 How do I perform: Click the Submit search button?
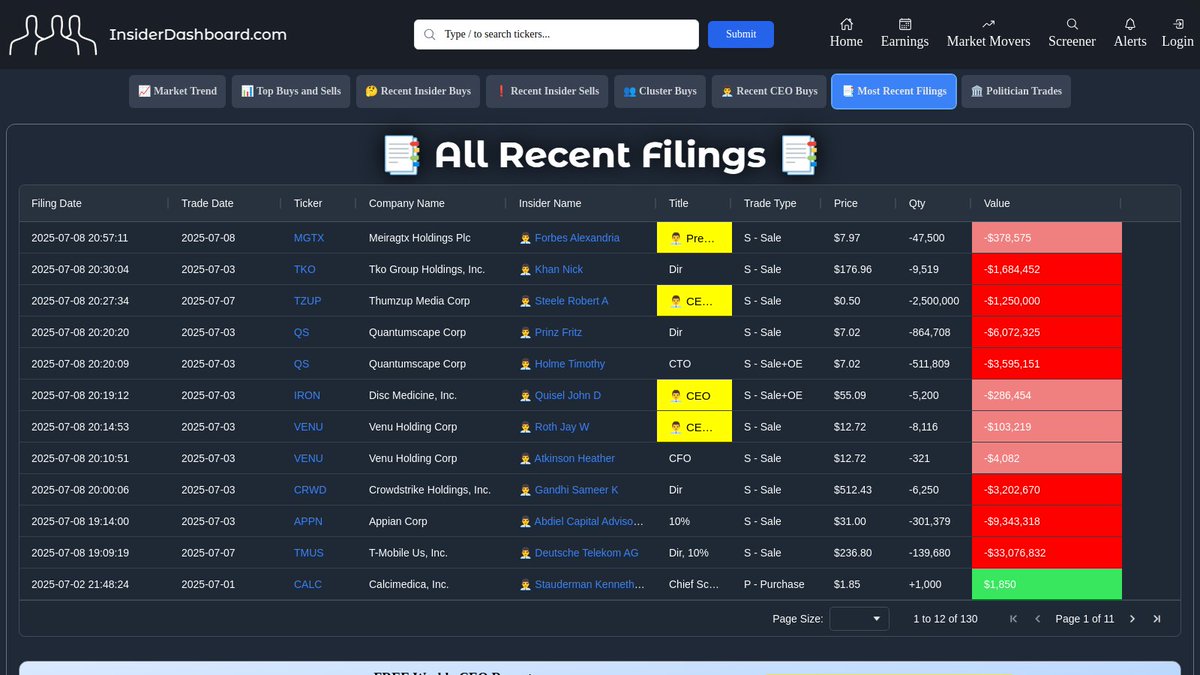(741, 34)
